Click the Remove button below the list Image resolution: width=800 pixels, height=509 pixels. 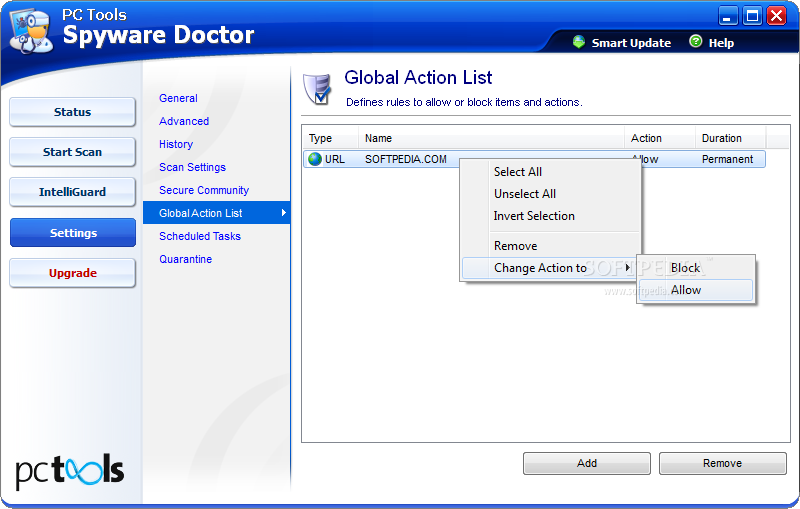point(722,463)
